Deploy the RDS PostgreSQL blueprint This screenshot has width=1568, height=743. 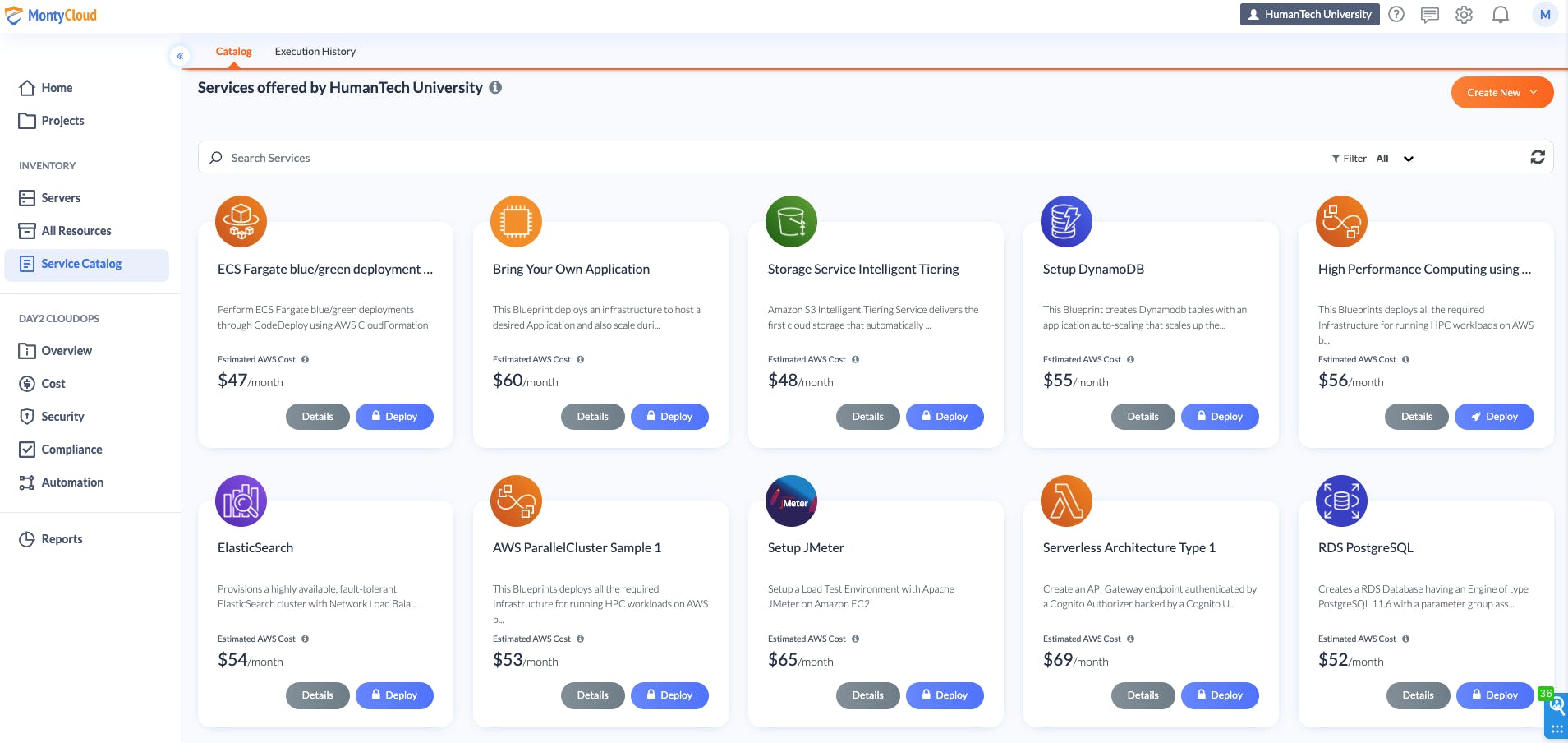point(1493,695)
